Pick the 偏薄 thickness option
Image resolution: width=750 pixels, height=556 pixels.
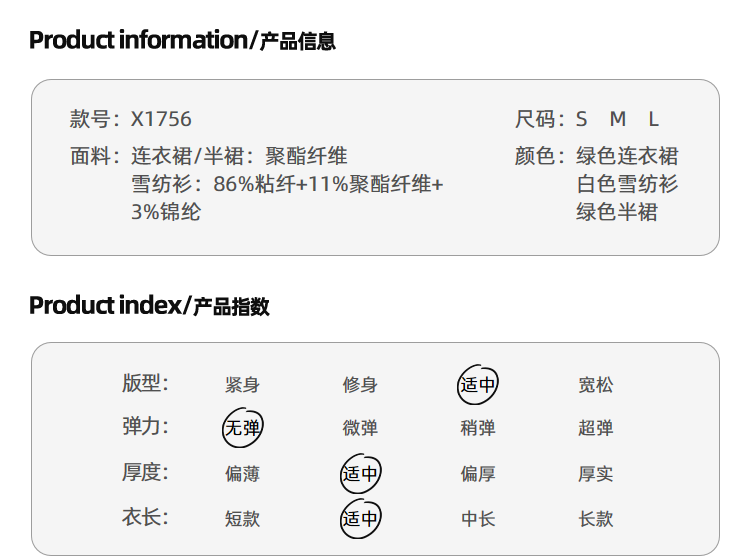tap(243, 474)
